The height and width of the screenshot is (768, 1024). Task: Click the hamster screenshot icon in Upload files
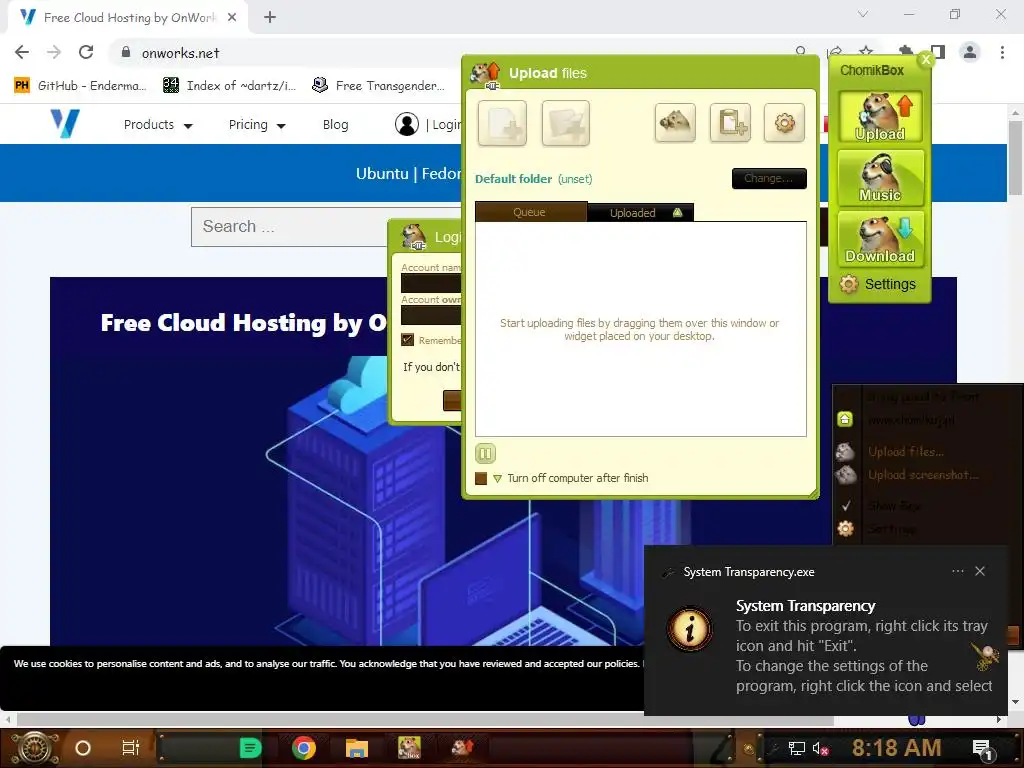click(x=675, y=122)
